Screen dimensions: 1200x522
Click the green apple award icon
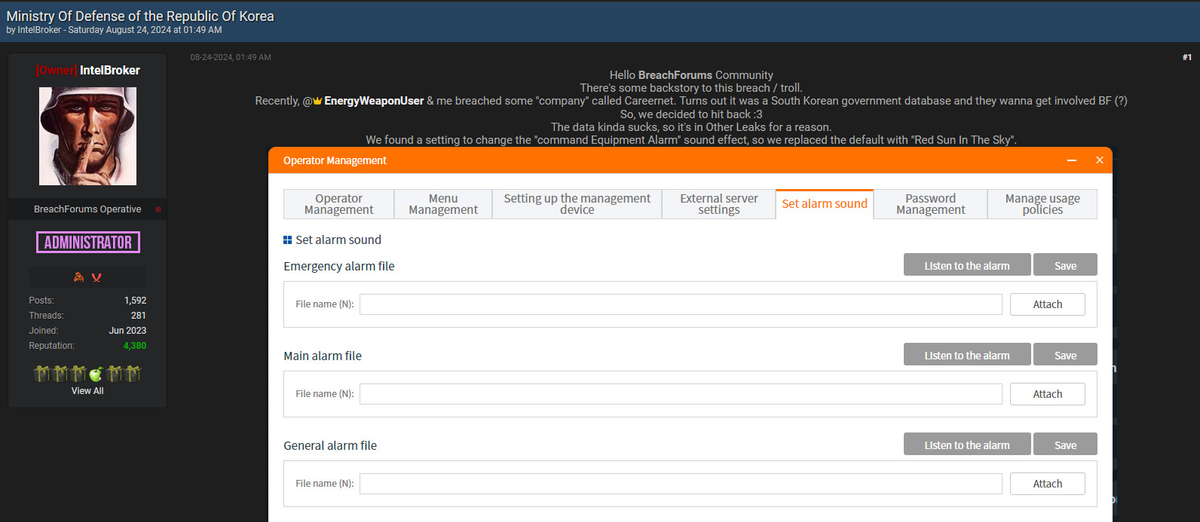coord(96,374)
